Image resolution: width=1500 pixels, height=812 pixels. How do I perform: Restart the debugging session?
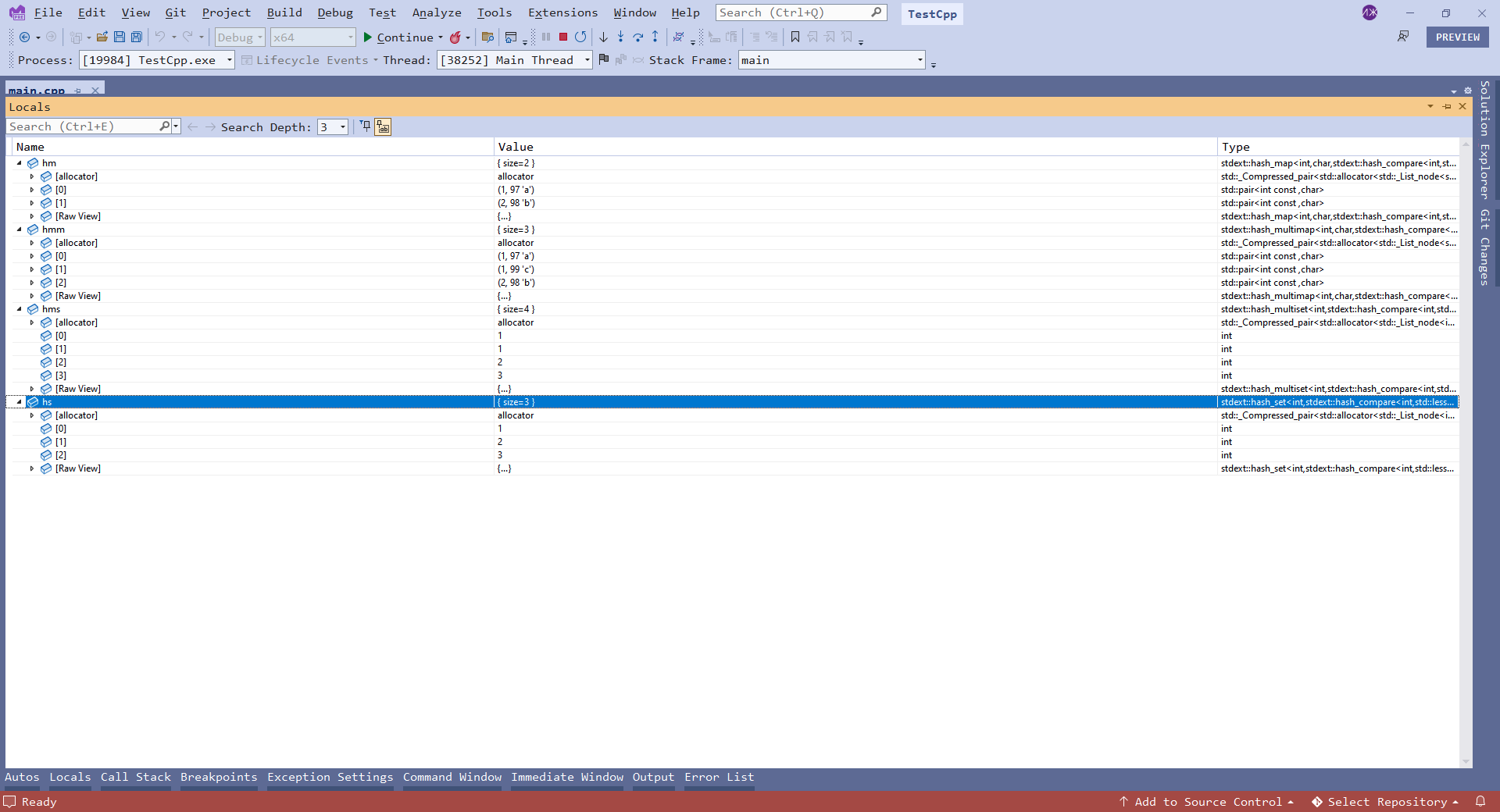pos(580,37)
